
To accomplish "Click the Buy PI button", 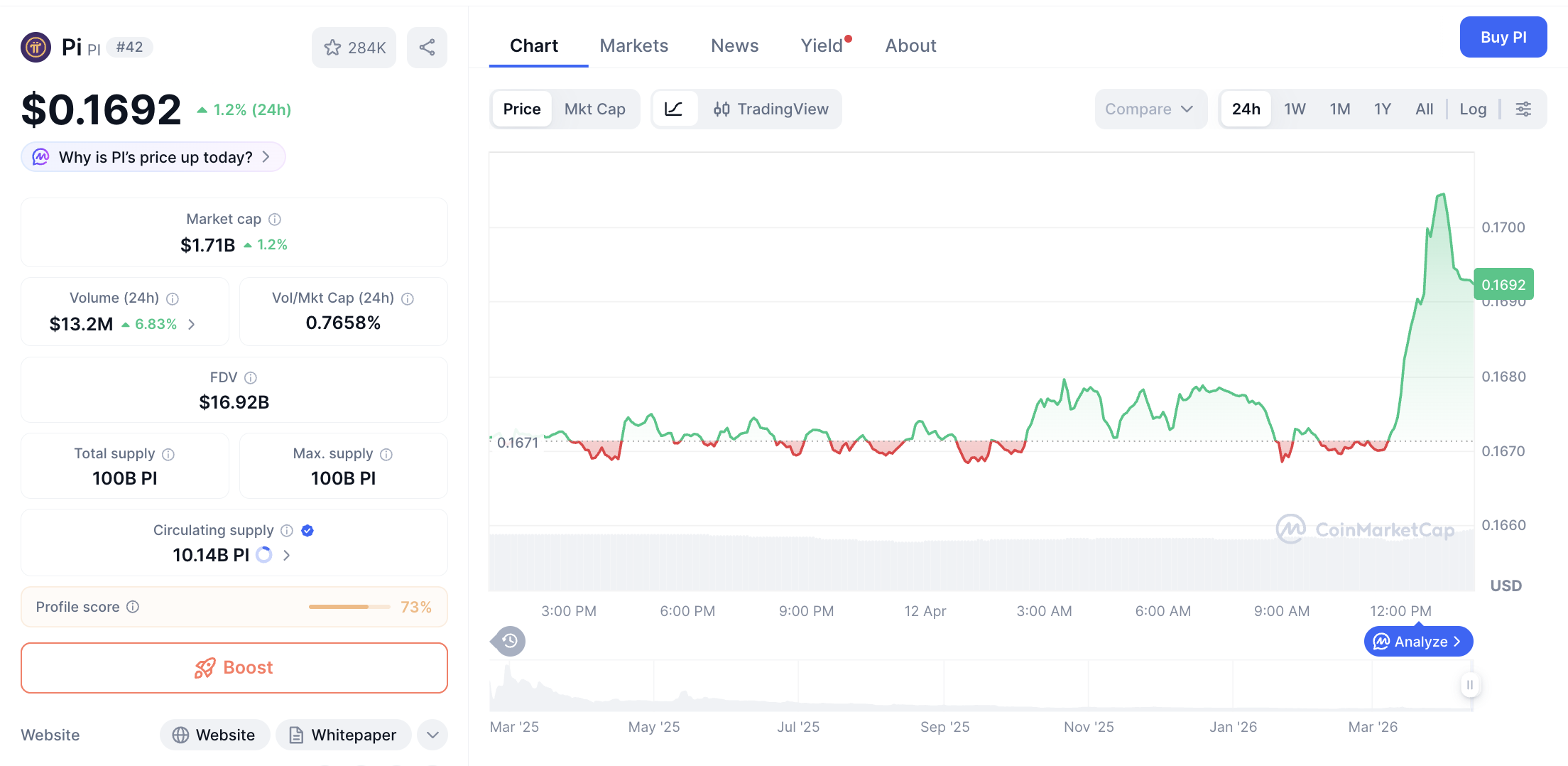I will click(1503, 37).
